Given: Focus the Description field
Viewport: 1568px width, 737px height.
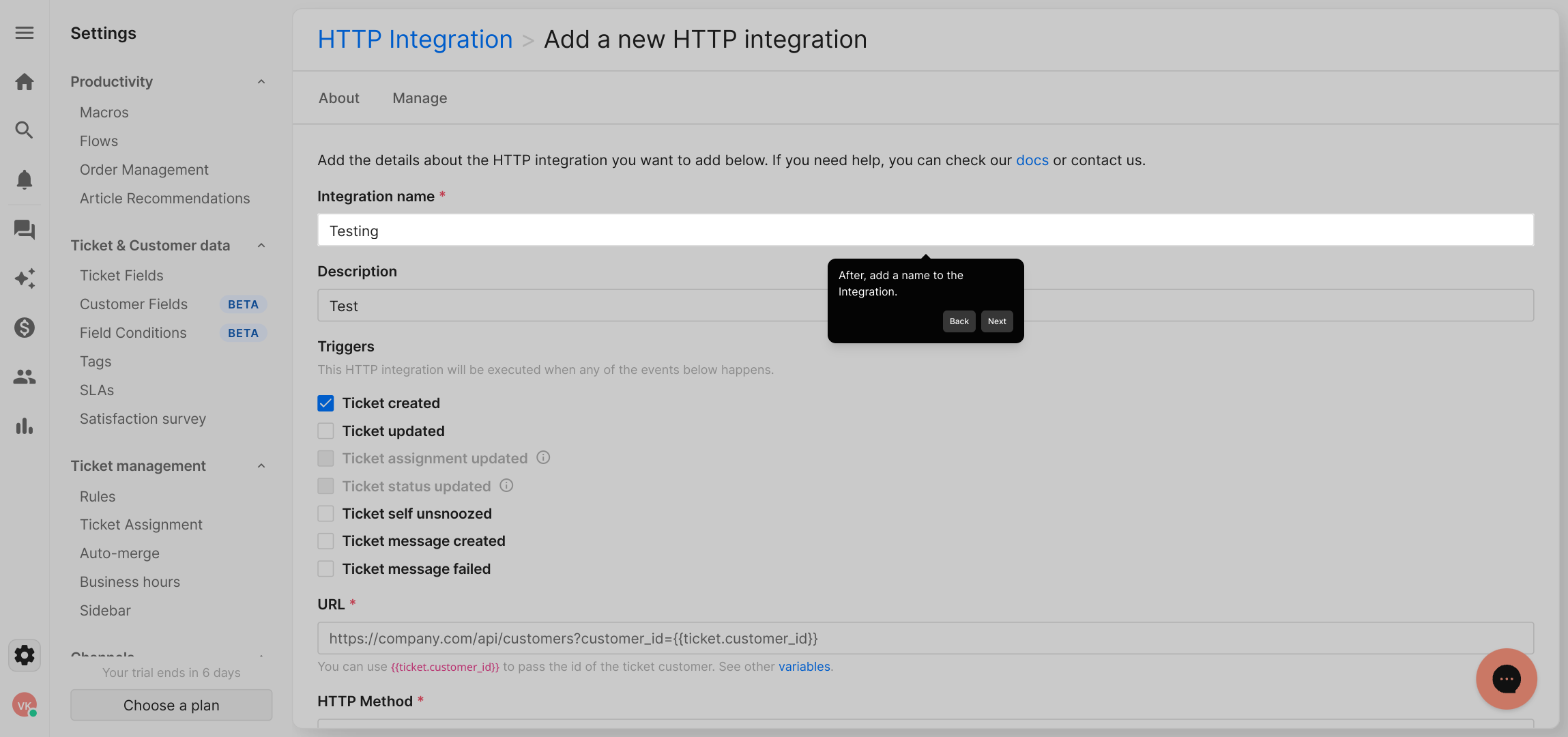Looking at the screenshot, I should coord(925,306).
